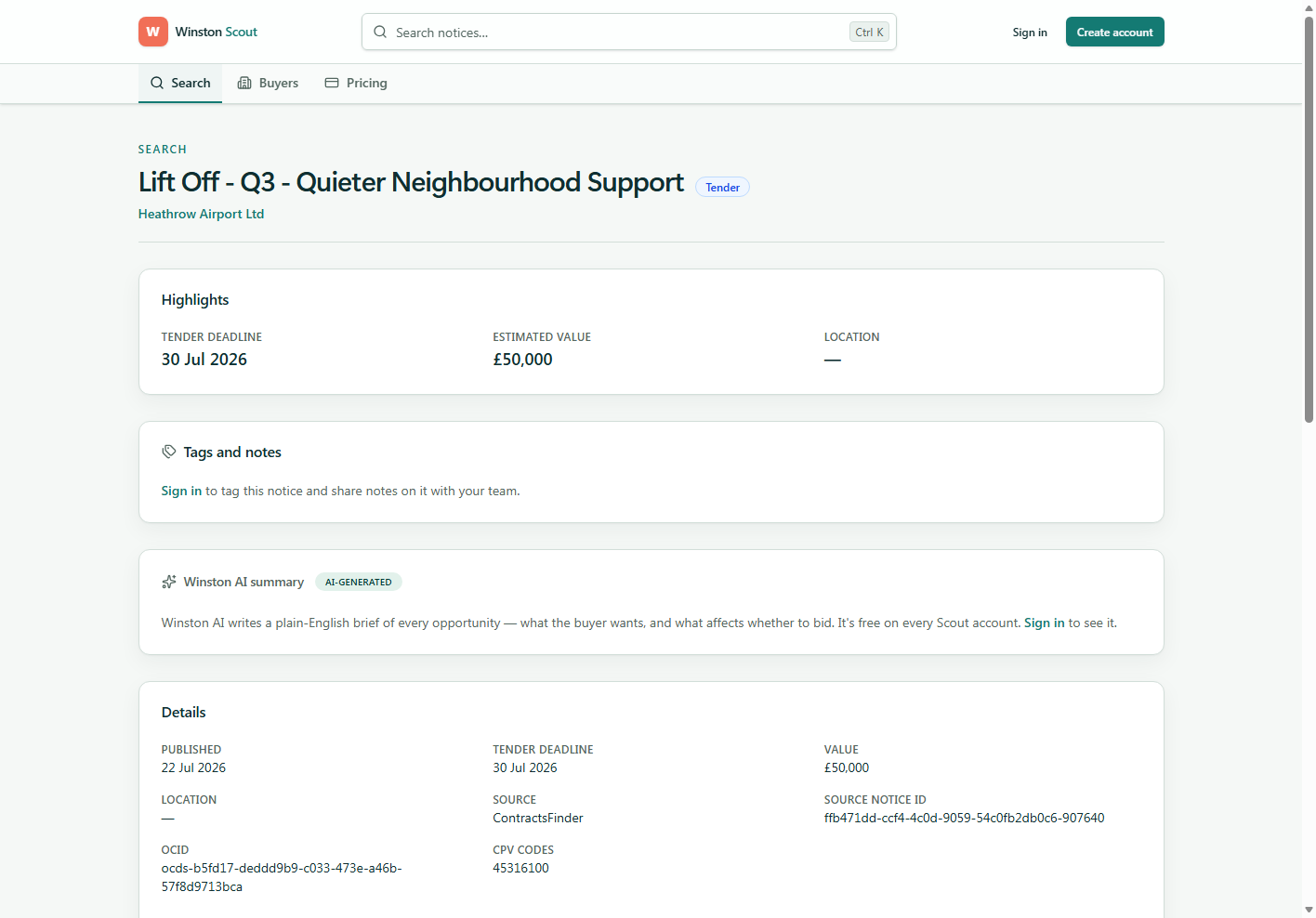Viewport: 1316px width, 918px height.
Task: Click the published date 22 Jul 2026
Action: point(193,767)
